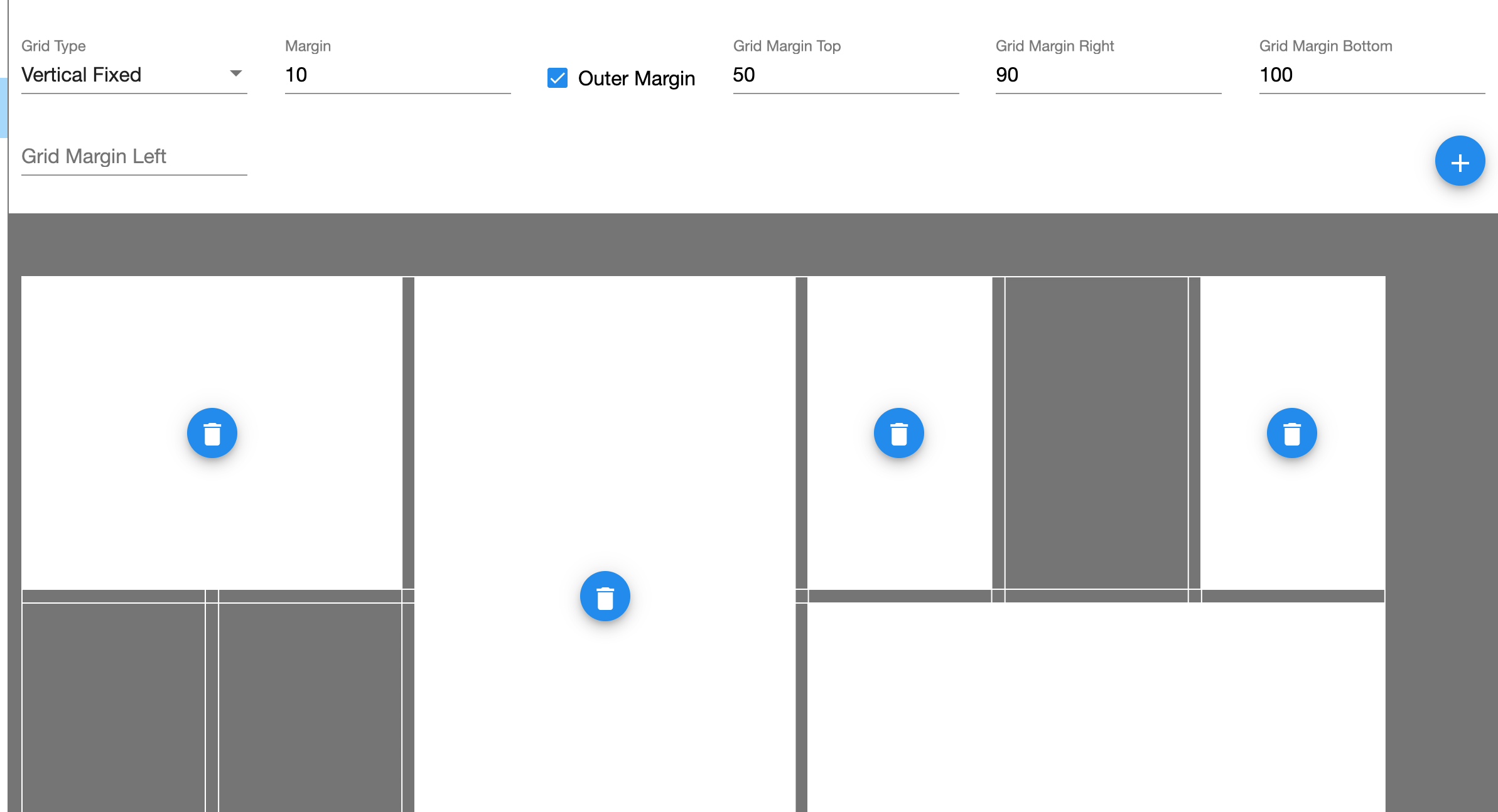Focus the empty Grid Margin Left field
Image resolution: width=1498 pixels, height=812 pixels.
[x=134, y=156]
